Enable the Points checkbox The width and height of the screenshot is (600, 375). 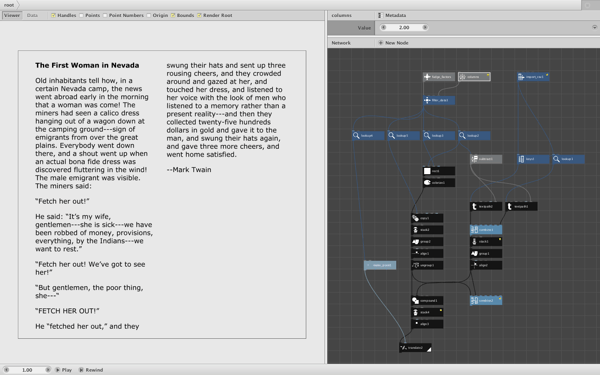pos(82,15)
